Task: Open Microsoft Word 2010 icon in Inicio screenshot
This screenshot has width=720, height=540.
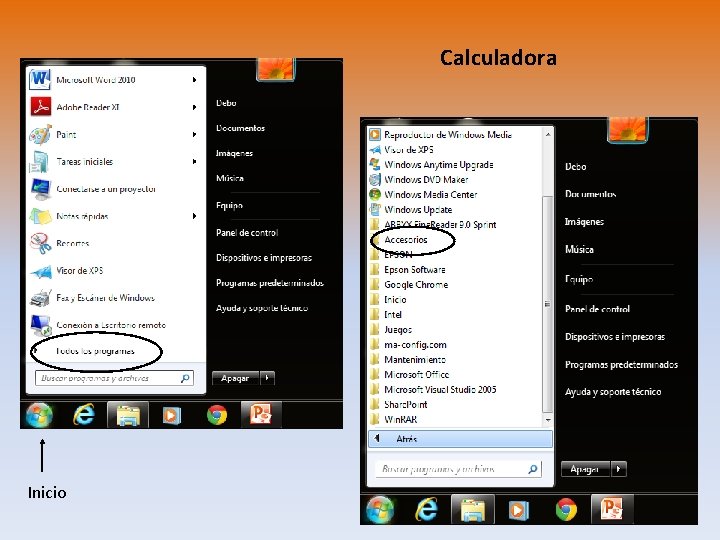Action: point(40,79)
